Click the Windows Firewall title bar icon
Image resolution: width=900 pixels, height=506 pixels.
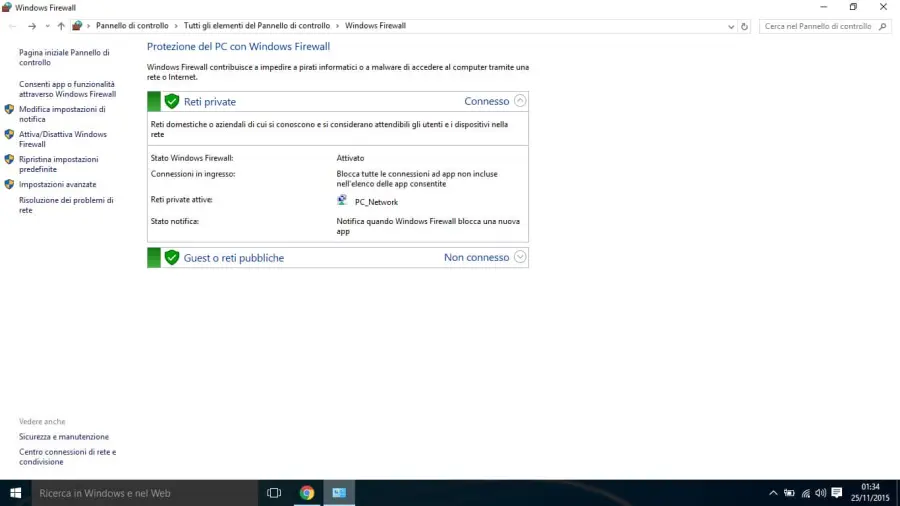tap(7, 7)
